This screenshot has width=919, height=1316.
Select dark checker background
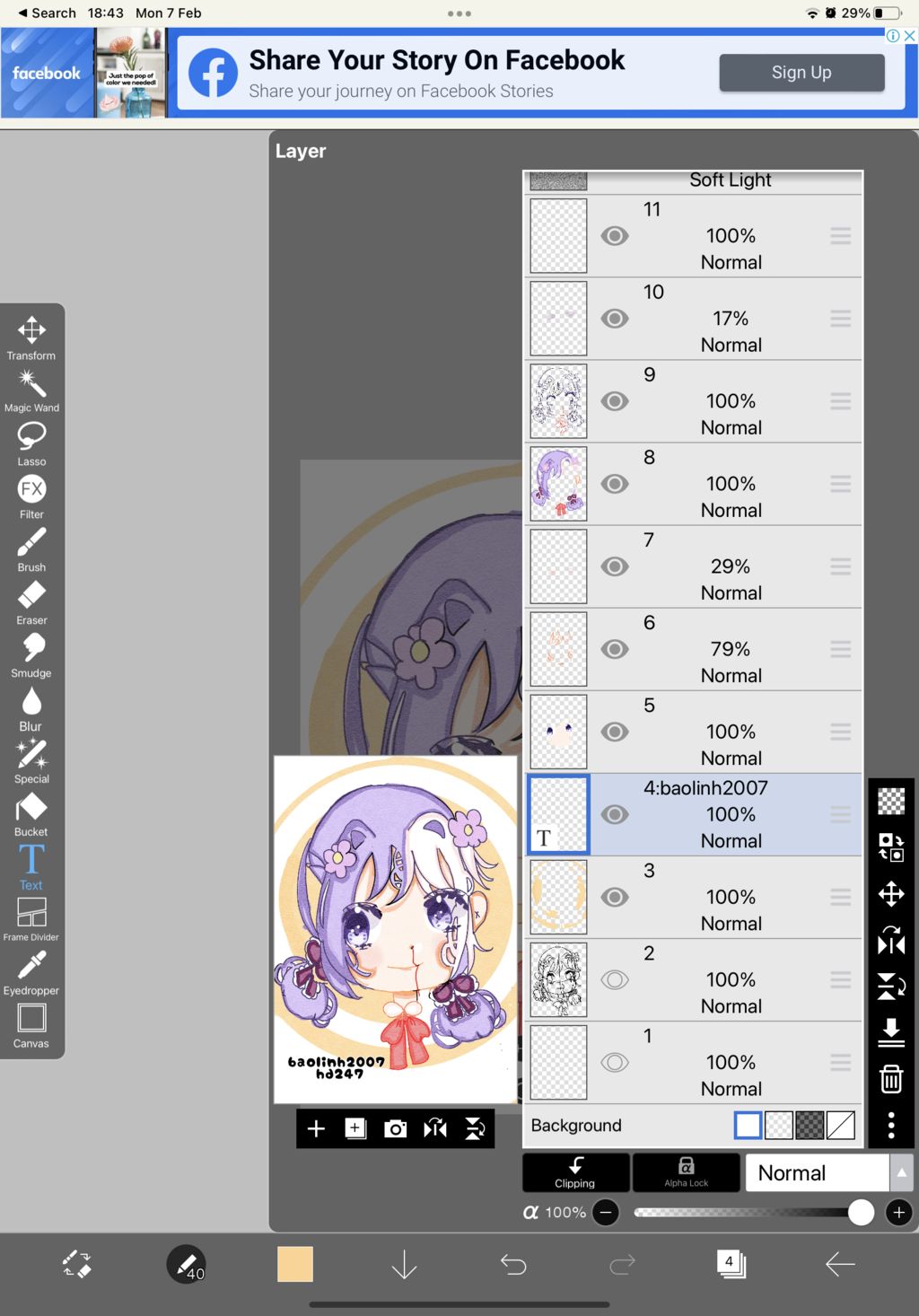click(810, 1125)
